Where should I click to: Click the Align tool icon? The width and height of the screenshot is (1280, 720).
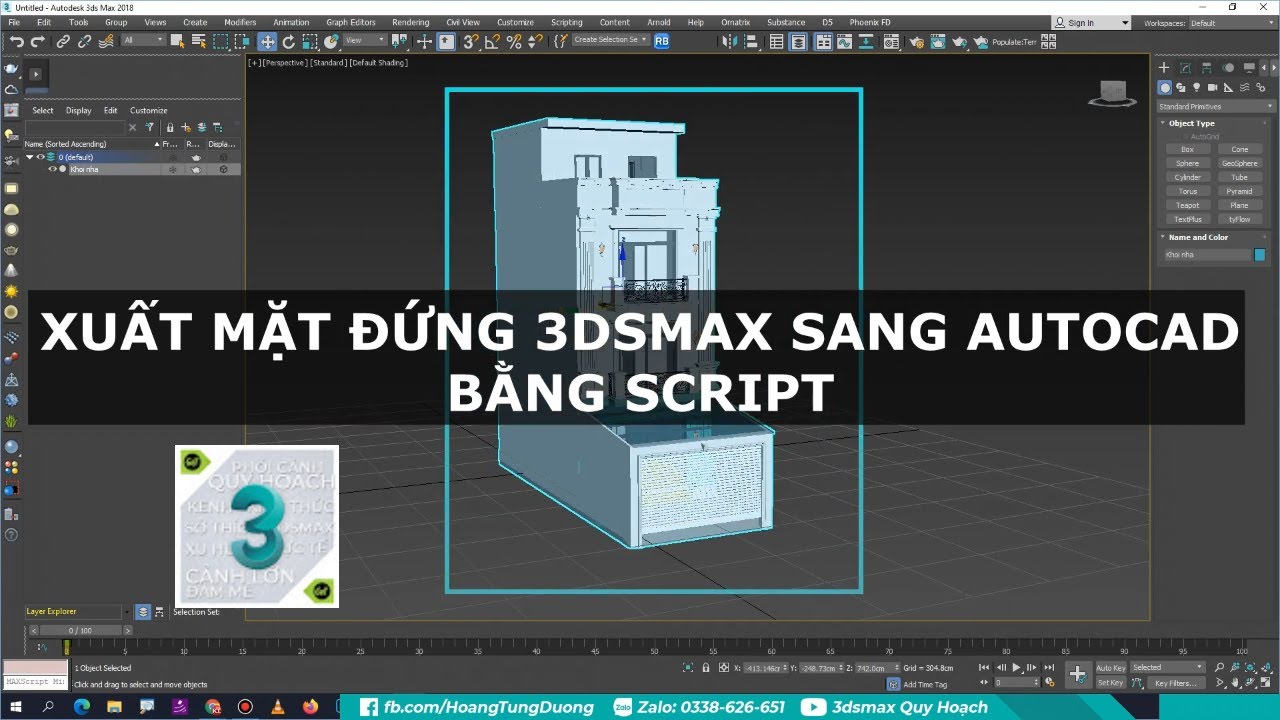click(x=753, y=42)
